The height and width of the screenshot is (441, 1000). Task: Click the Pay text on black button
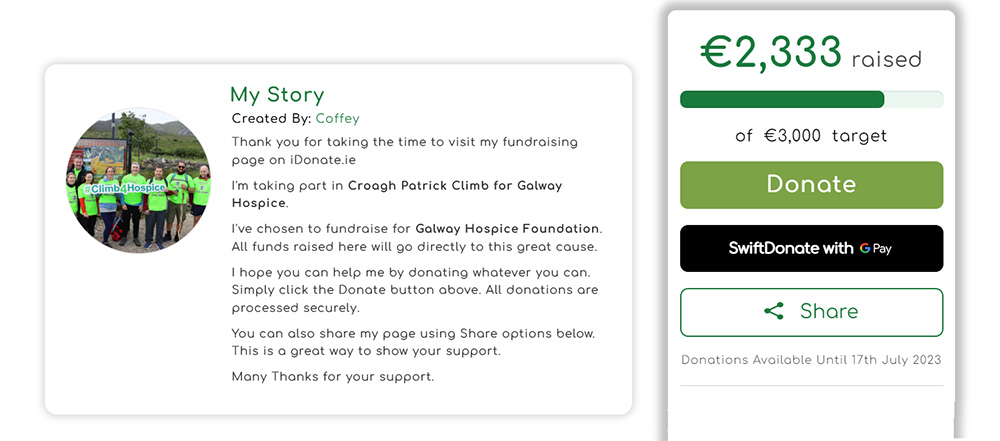883,250
